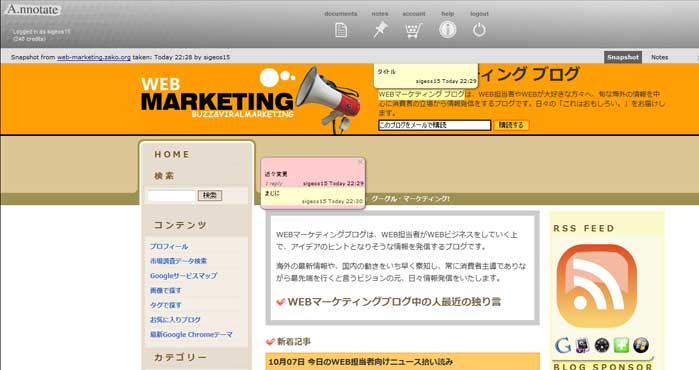Select the yellow reply note 'まじに'
699x370 pixels.
tap(313, 197)
